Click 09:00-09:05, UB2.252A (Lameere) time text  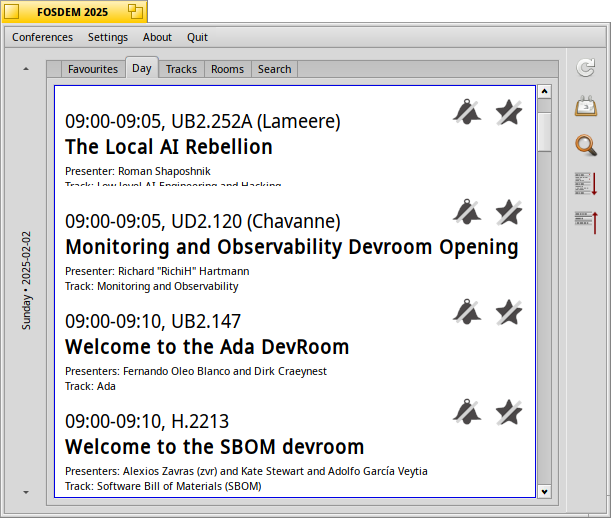point(203,121)
